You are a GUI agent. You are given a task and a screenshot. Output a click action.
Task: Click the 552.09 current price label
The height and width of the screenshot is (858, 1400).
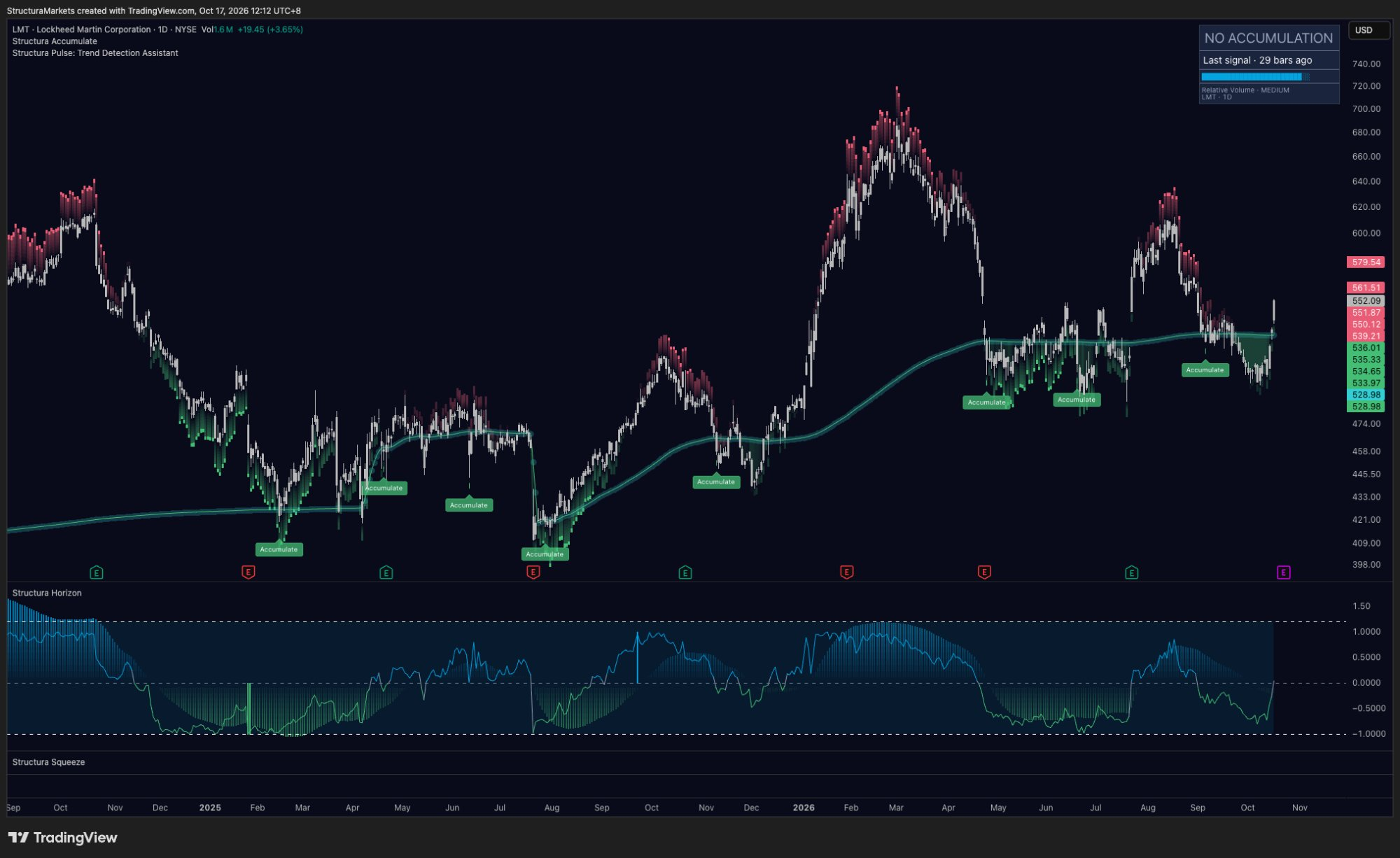1366,301
